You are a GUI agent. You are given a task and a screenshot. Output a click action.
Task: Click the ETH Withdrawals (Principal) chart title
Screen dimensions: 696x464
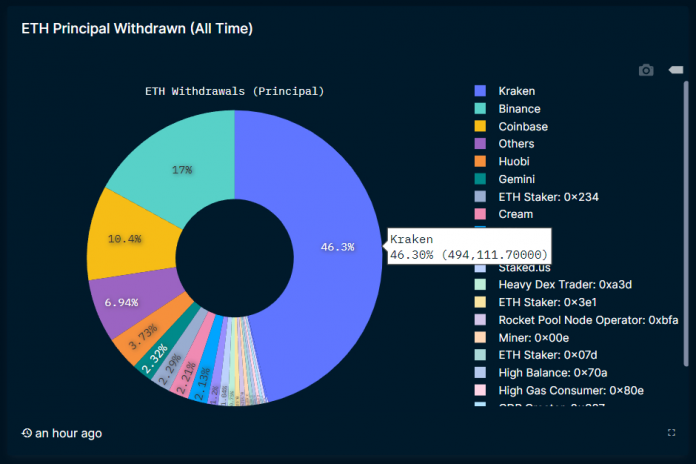tap(235, 91)
